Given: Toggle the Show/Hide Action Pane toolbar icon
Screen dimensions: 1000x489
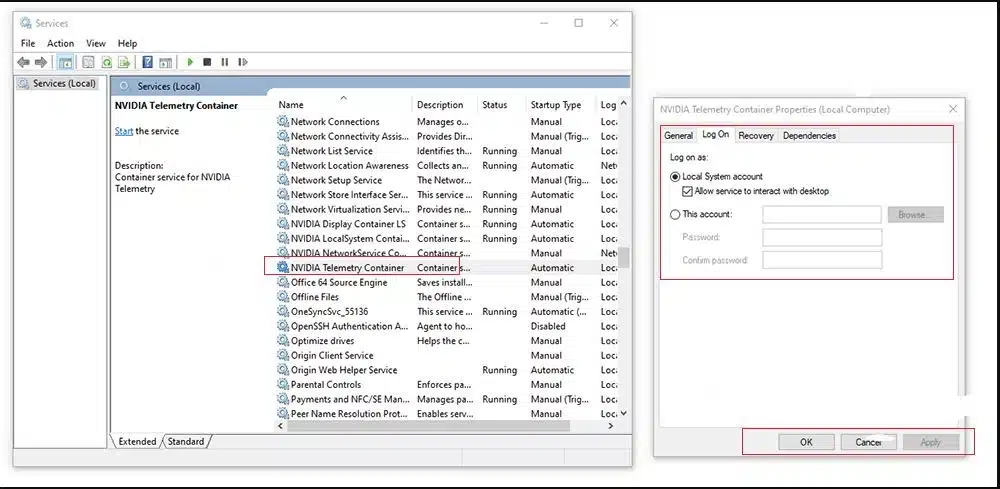Looking at the screenshot, I should click(165, 62).
